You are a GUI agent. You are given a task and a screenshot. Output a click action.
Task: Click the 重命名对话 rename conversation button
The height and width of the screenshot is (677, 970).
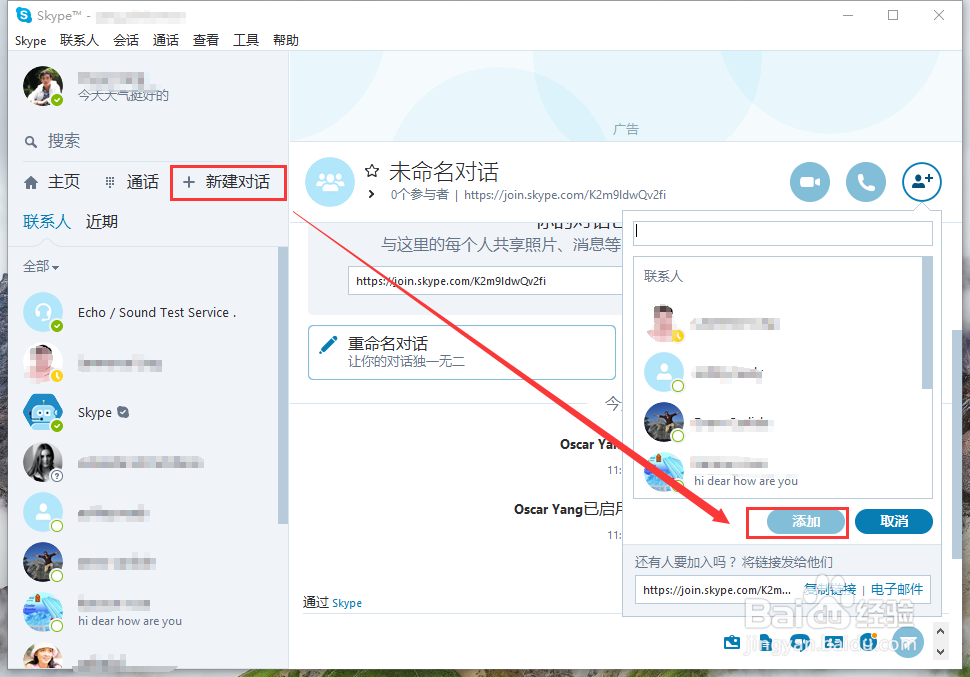pos(462,352)
